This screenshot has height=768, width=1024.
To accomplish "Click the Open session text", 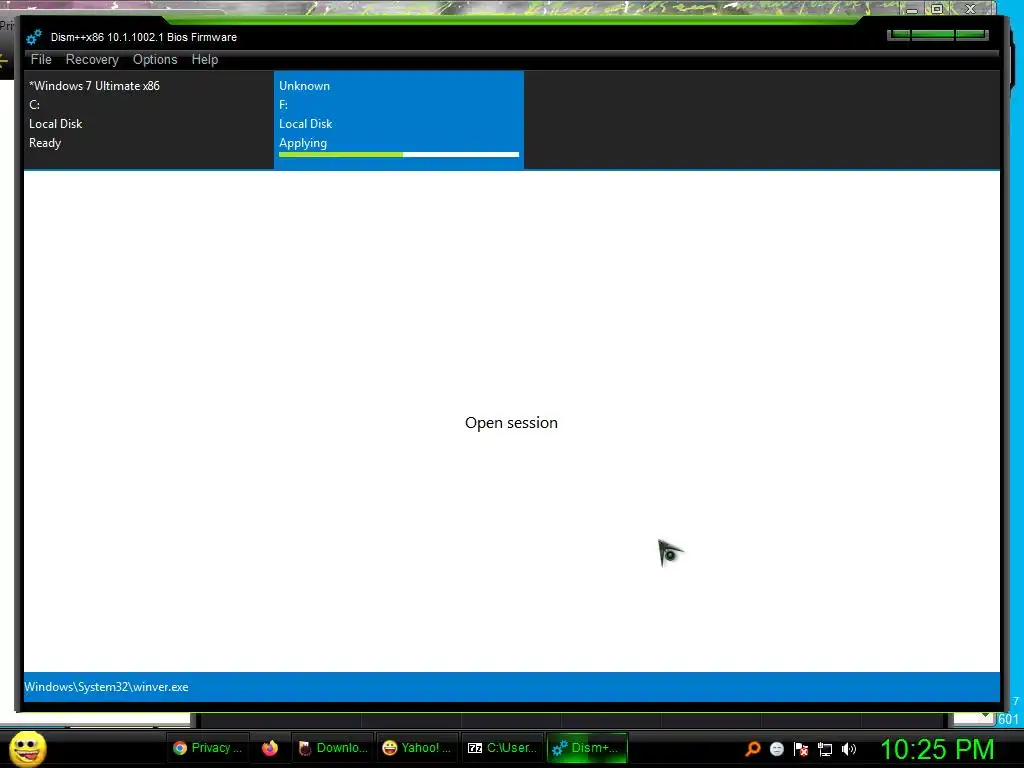I will tap(511, 423).
